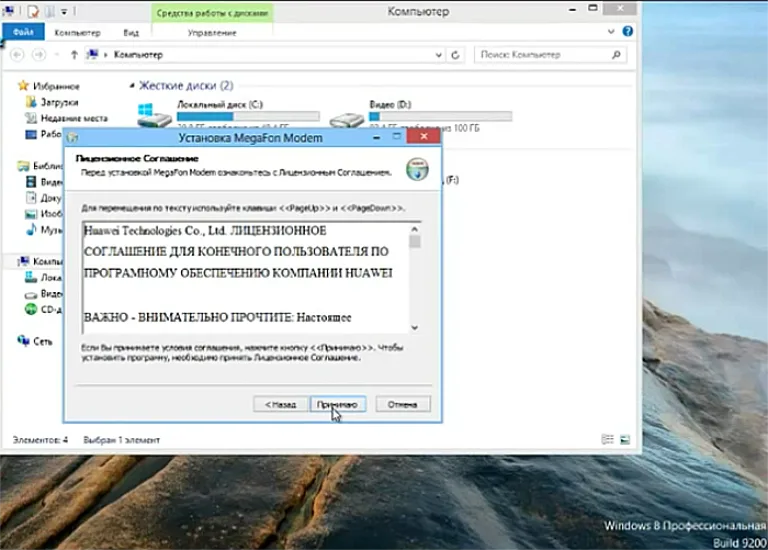Image resolution: width=768 pixels, height=550 pixels.
Task: Open the quick access toolbar customize dropdown
Action: click(64, 11)
